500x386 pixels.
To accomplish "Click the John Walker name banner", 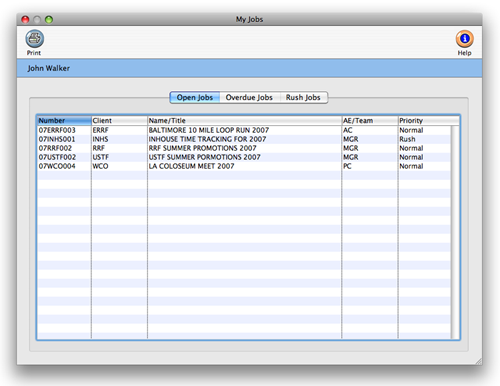I will [249, 68].
